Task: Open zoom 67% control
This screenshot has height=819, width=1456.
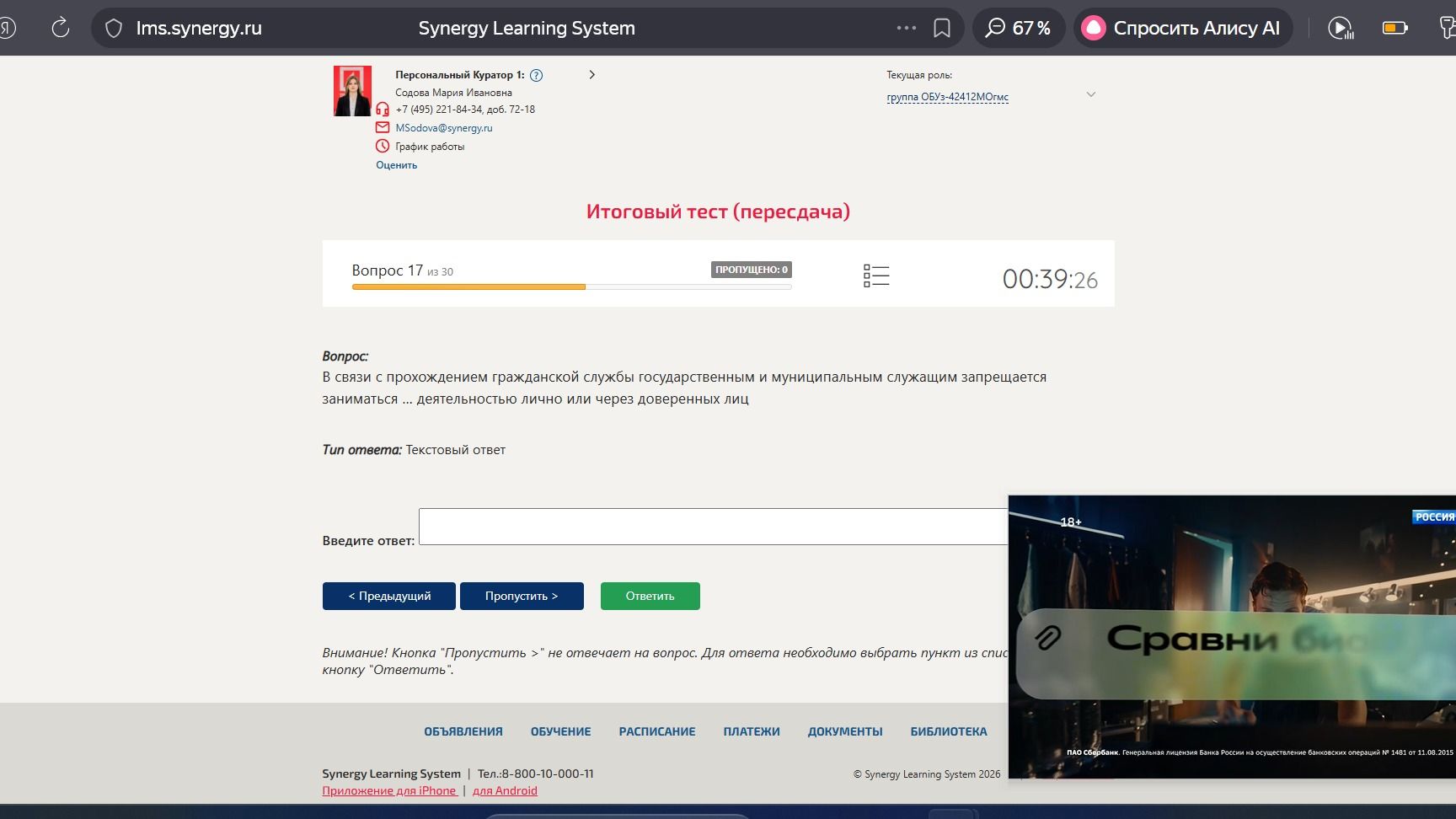Action: [x=1019, y=28]
